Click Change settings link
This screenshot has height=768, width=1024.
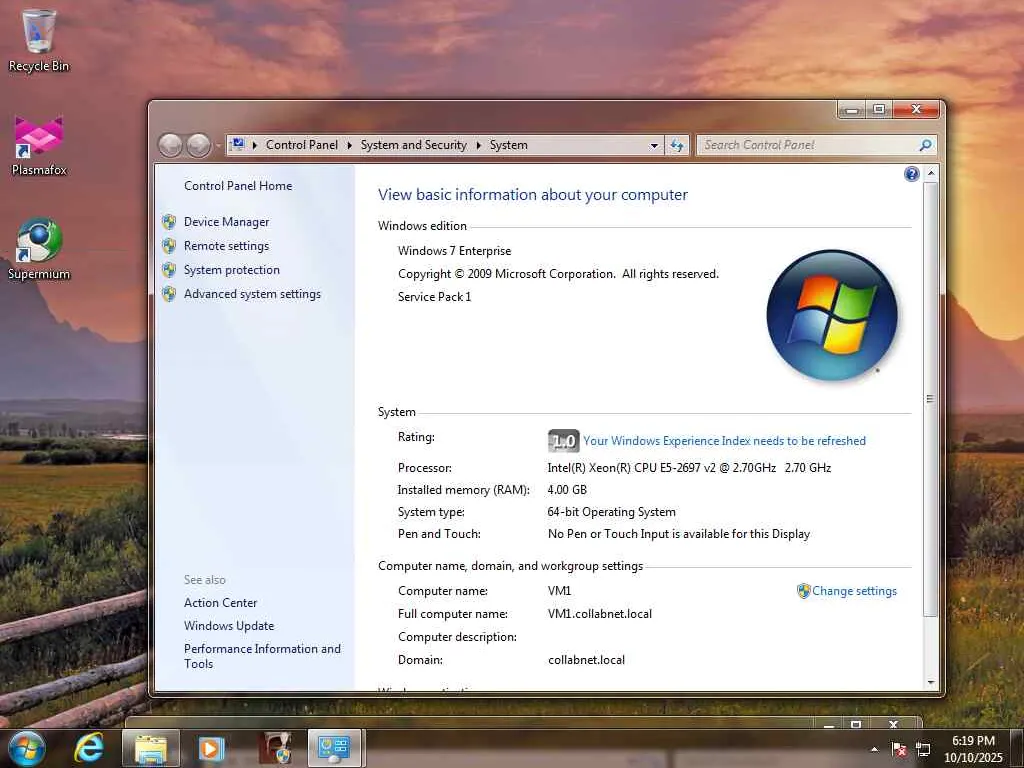854,590
